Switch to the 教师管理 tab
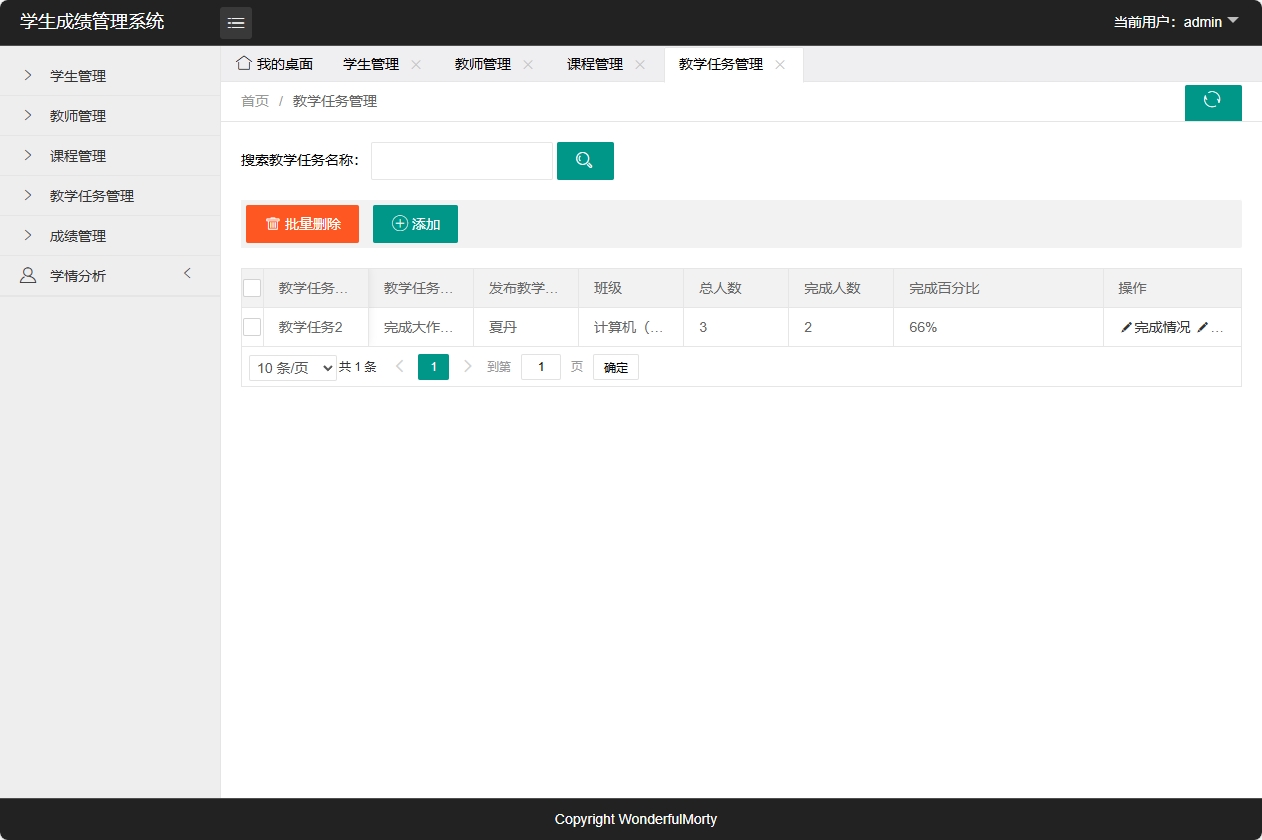Viewport: 1262px width, 840px height. (x=482, y=63)
